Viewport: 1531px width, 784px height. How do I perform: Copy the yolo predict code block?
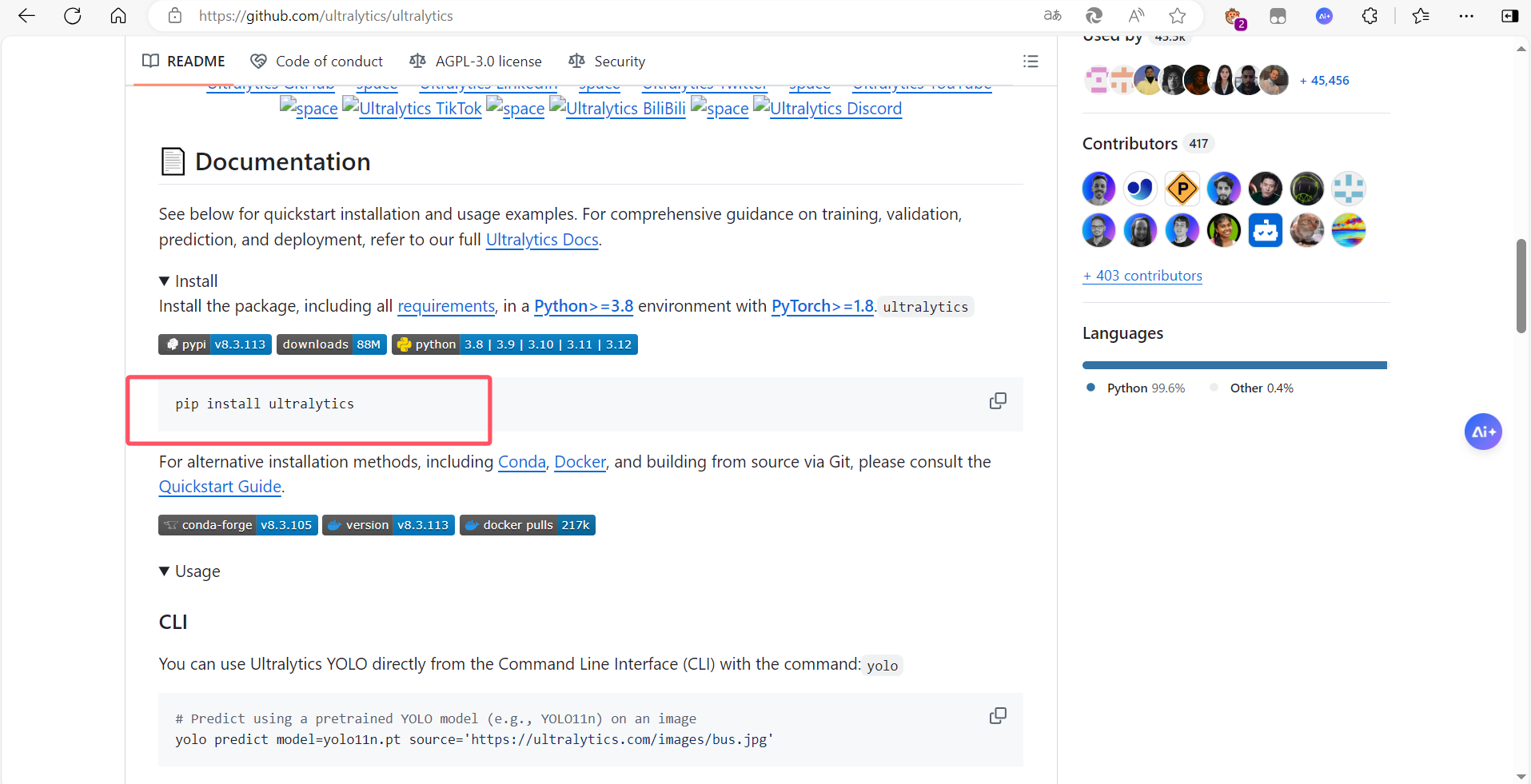pos(998,716)
